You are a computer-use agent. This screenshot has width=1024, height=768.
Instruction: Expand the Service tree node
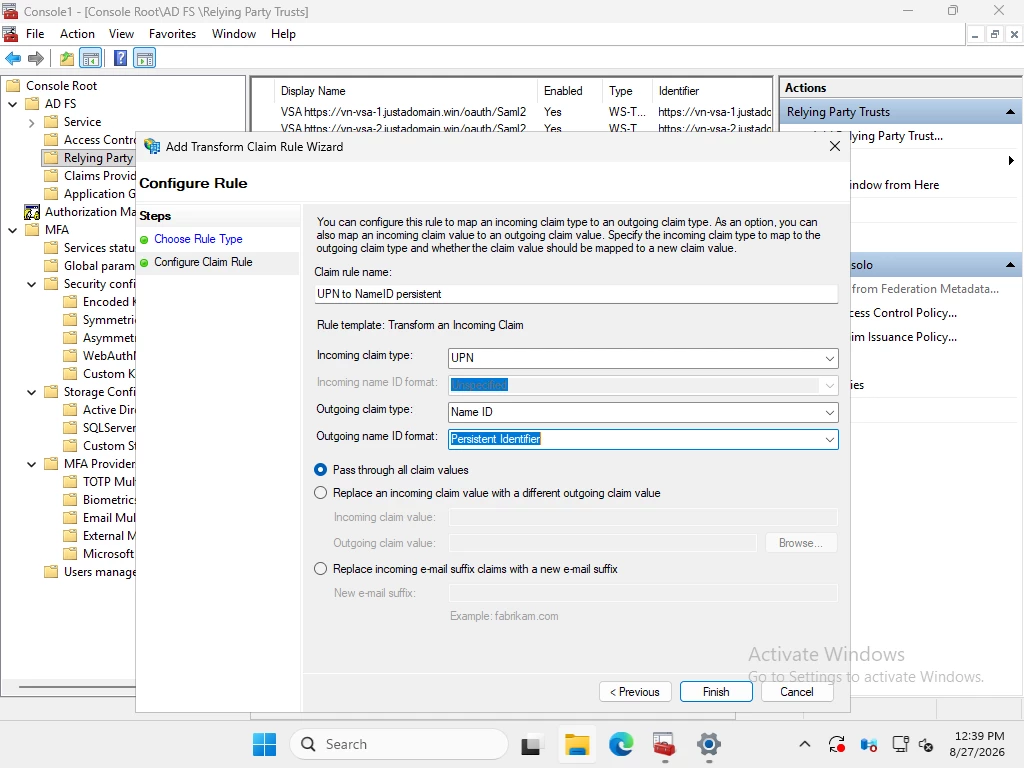(x=31, y=122)
